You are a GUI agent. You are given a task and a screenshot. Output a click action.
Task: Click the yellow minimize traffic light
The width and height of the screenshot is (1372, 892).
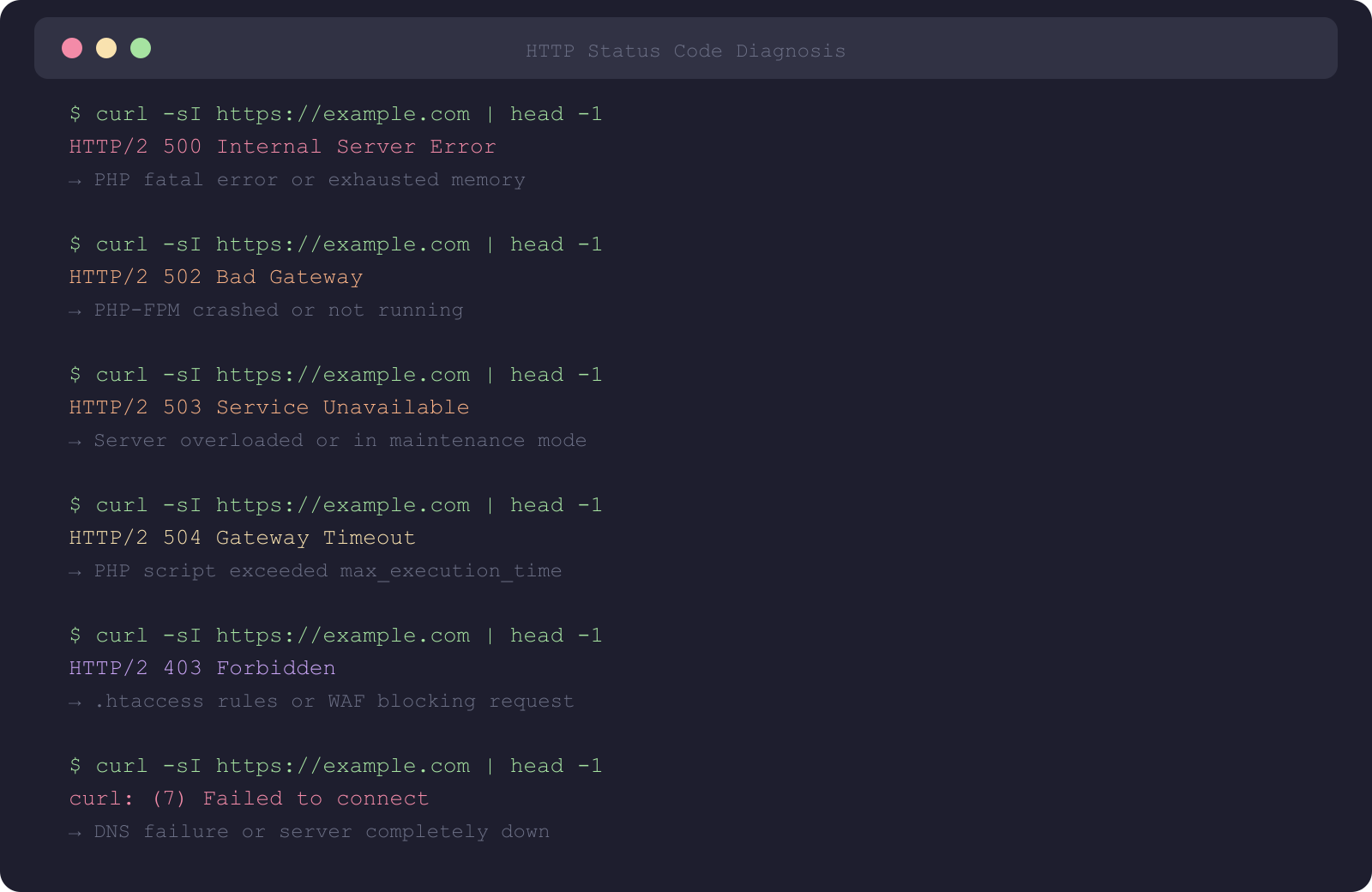tap(106, 48)
